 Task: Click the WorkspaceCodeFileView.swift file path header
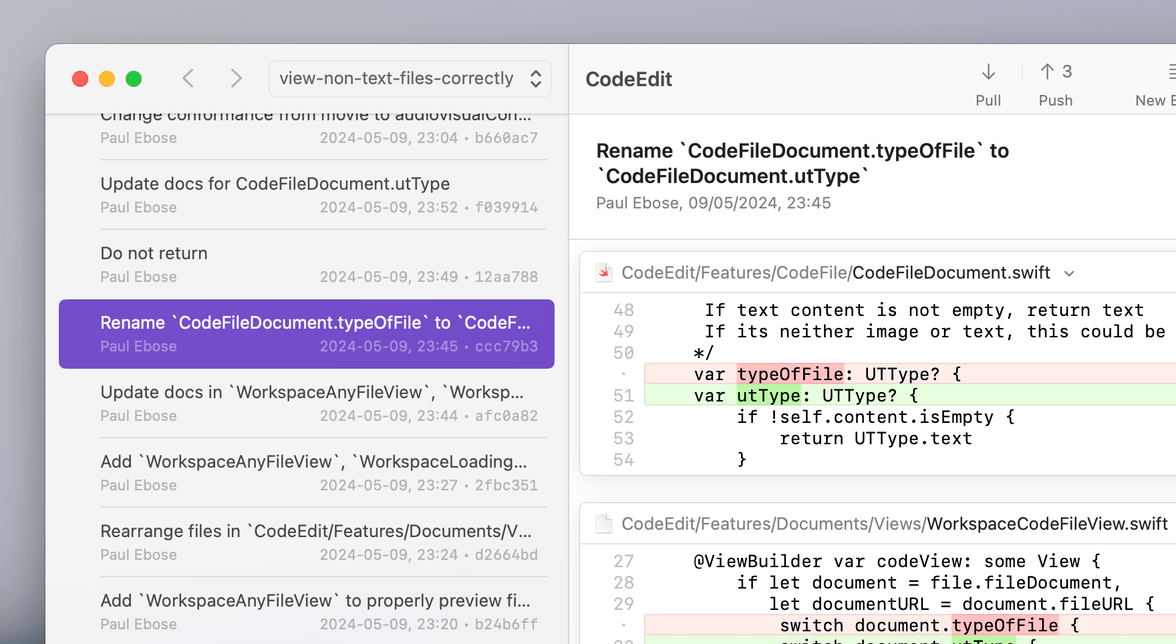[x=894, y=524]
